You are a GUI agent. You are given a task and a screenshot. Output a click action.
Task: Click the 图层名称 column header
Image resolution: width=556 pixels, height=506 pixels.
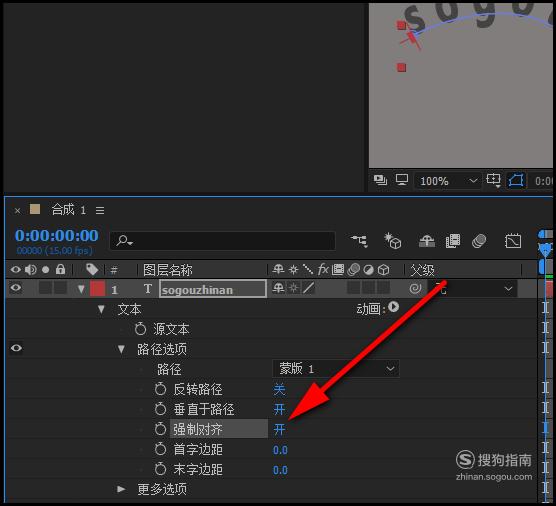[168, 270]
